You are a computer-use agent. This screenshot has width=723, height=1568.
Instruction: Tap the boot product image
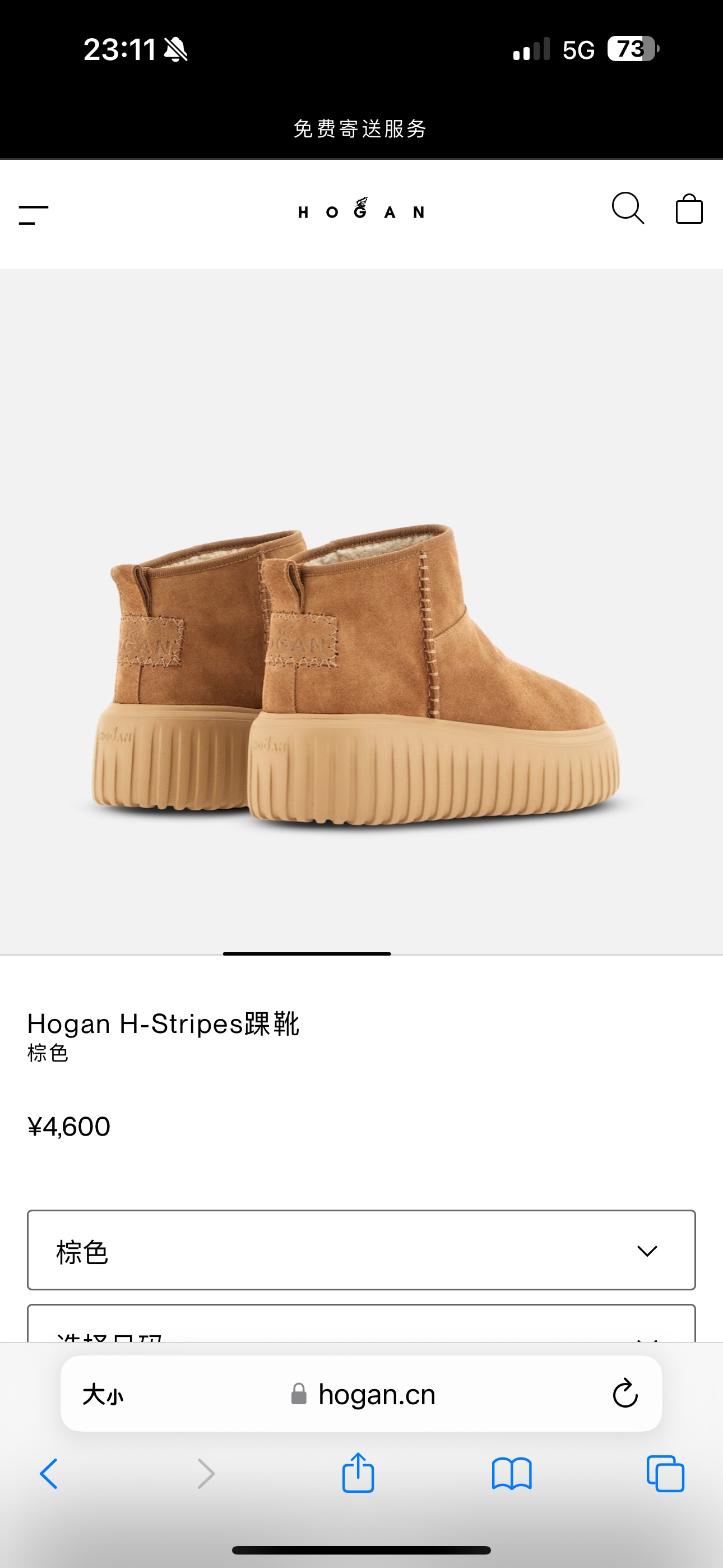tap(356, 675)
